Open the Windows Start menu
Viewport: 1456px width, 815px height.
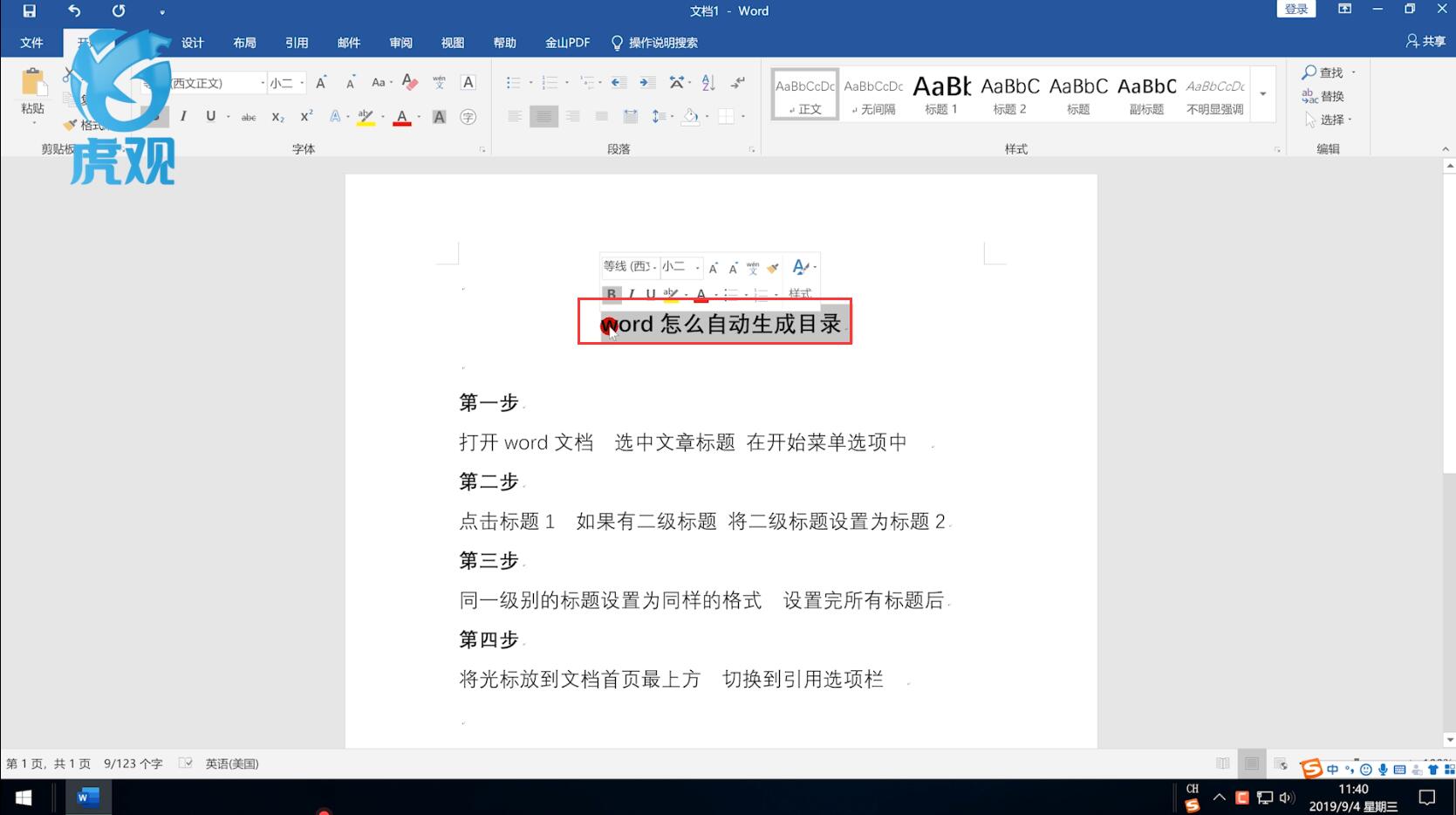pos(24,798)
